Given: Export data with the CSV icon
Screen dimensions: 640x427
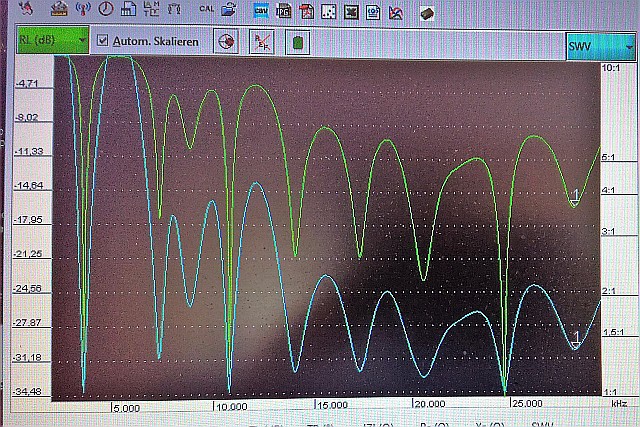Looking at the screenshot, I should coord(261,12).
